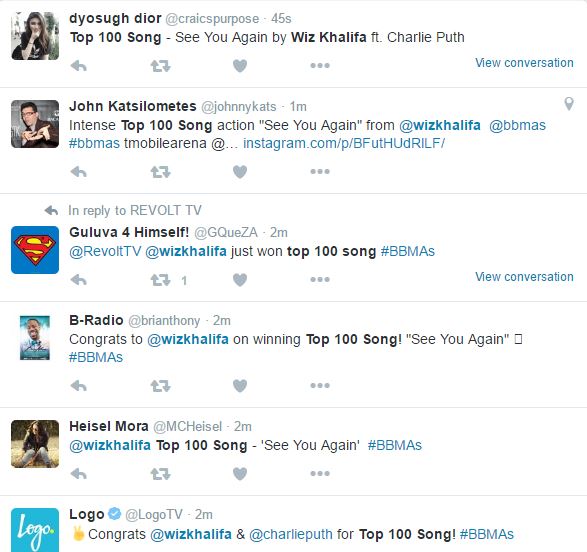Retweet Guluva 4 Himself's tweet
587x552 pixels.
coord(161,280)
